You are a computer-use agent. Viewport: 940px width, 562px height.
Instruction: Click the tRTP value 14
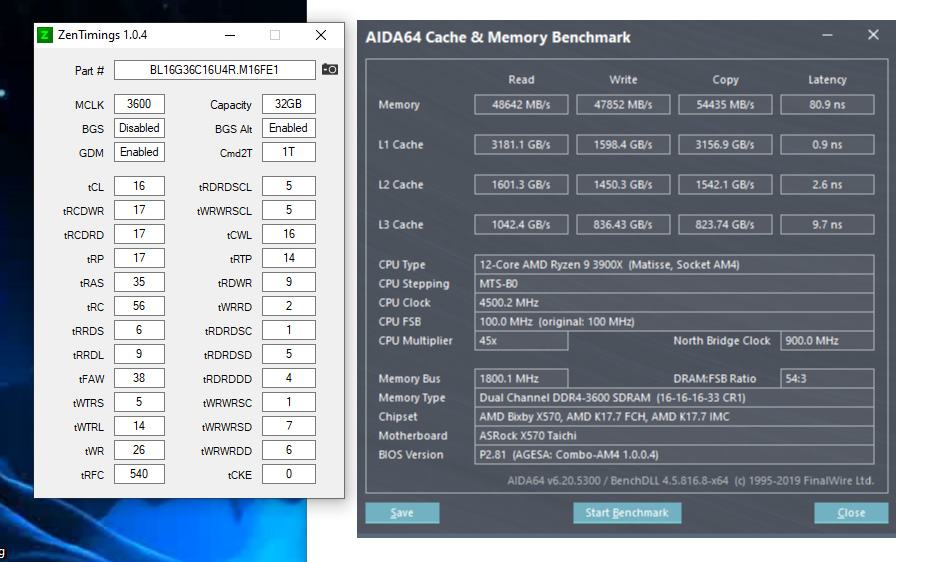(288, 258)
